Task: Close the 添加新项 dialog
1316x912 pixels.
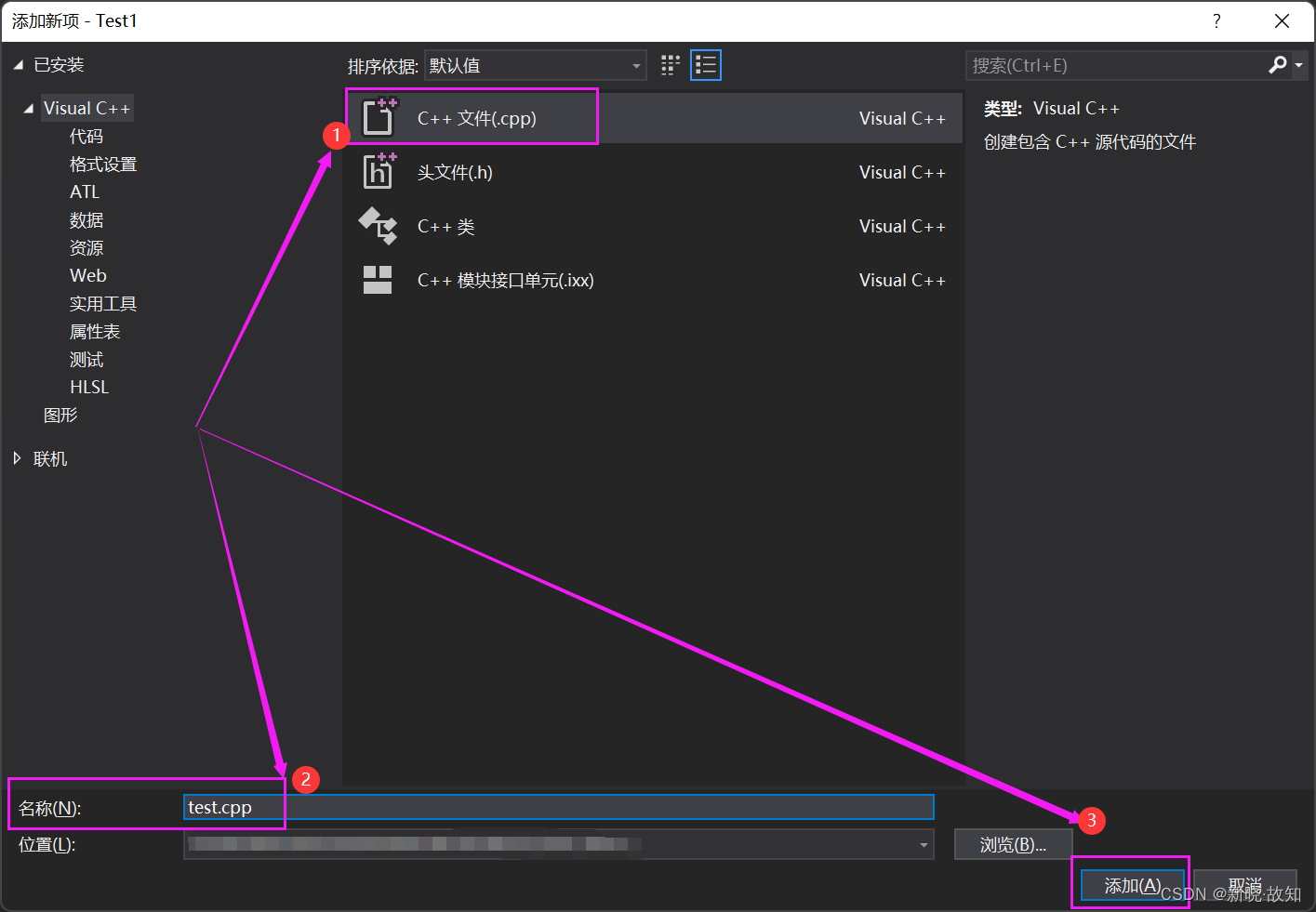Action: coord(1282,20)
